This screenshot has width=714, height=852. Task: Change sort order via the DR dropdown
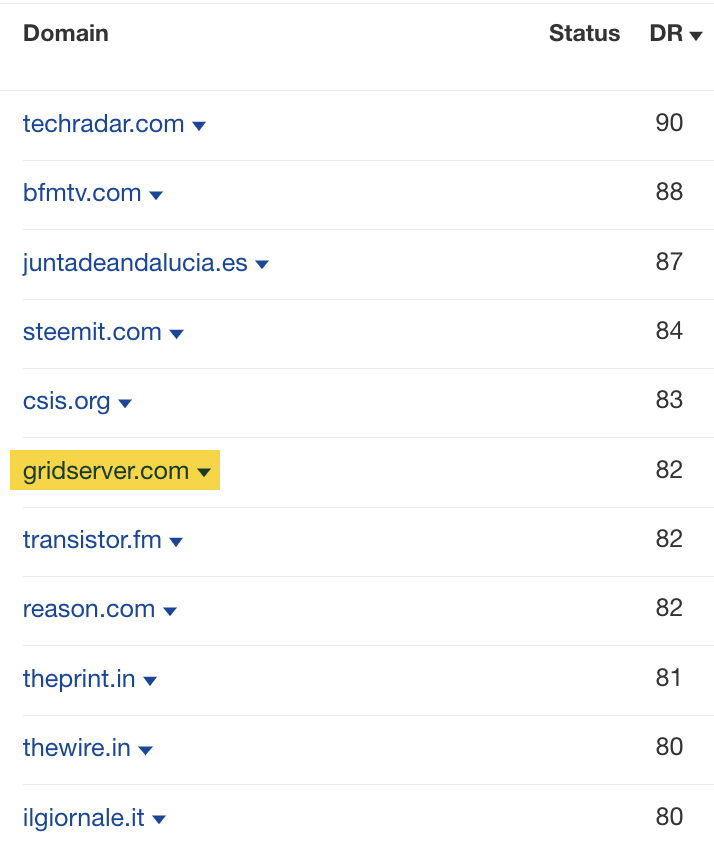(x=676, y=33)
